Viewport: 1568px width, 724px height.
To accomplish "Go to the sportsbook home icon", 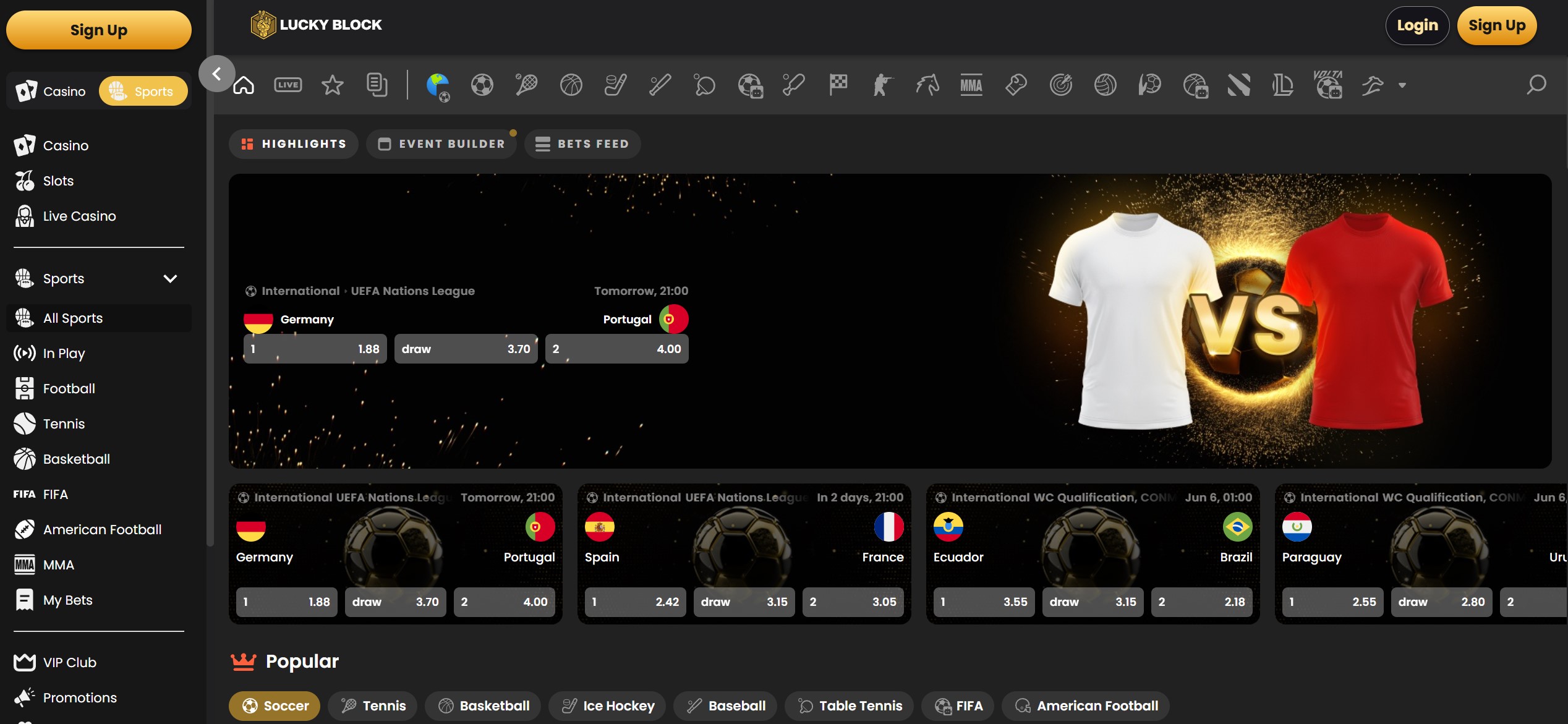I will pos(244,85).
